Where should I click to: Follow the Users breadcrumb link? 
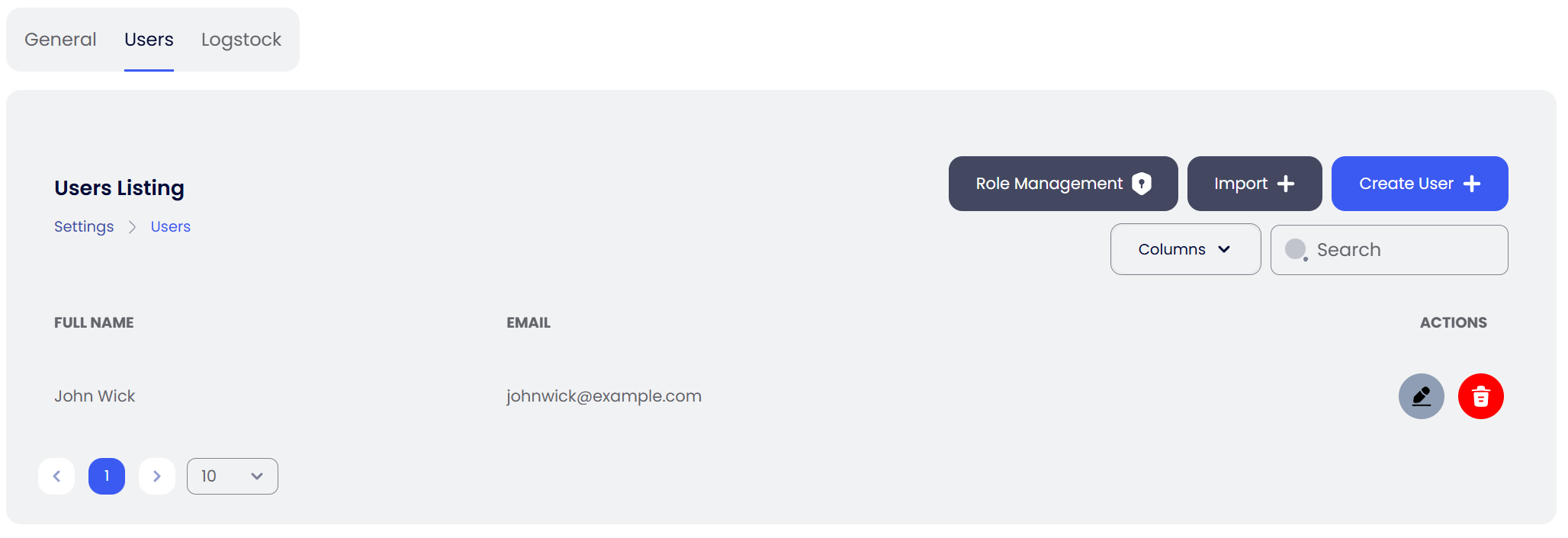171,227
